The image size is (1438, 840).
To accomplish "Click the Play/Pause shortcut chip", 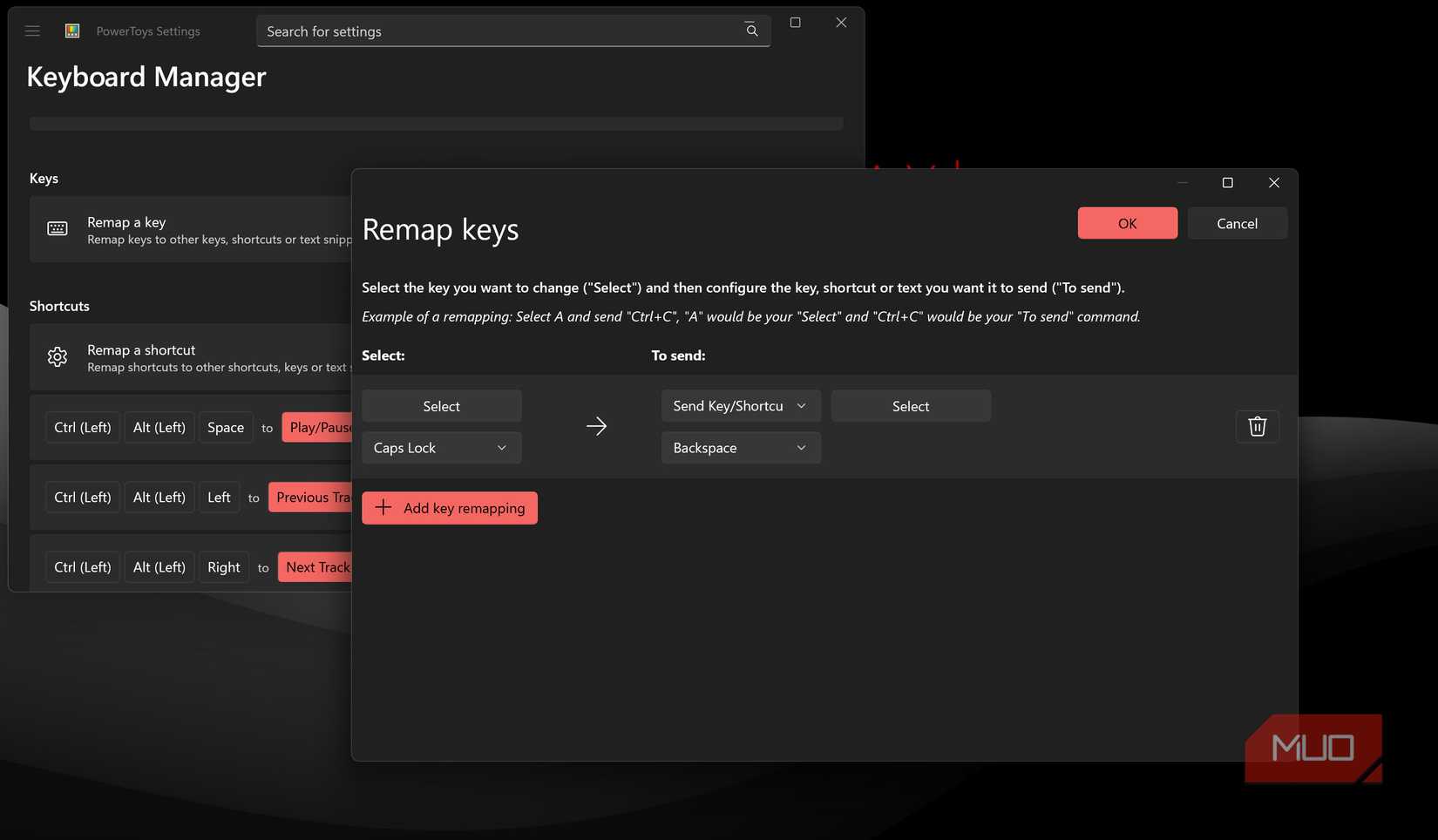I will tap(318, 427).
